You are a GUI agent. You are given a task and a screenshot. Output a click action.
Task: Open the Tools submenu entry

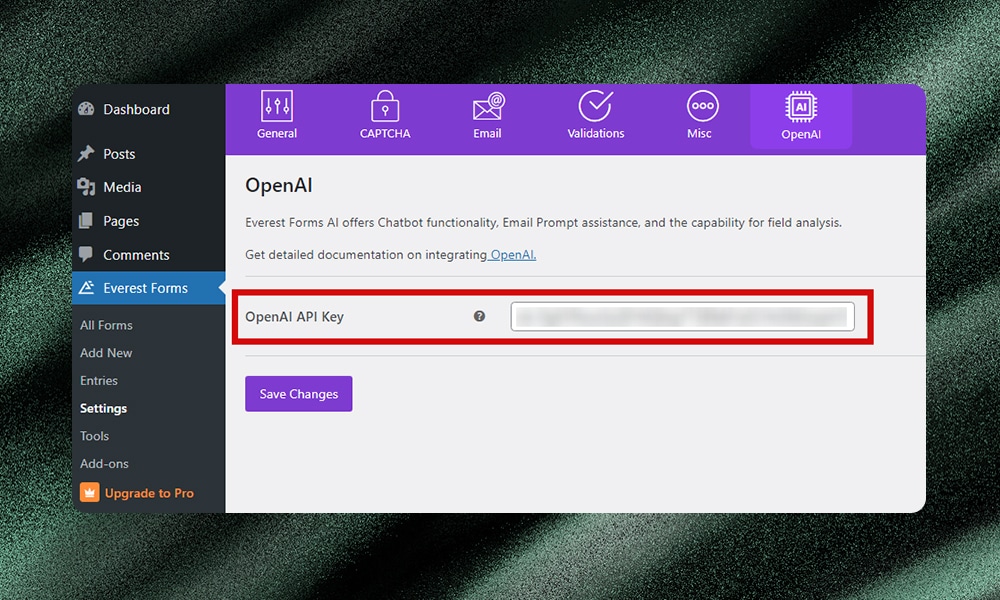93,436
